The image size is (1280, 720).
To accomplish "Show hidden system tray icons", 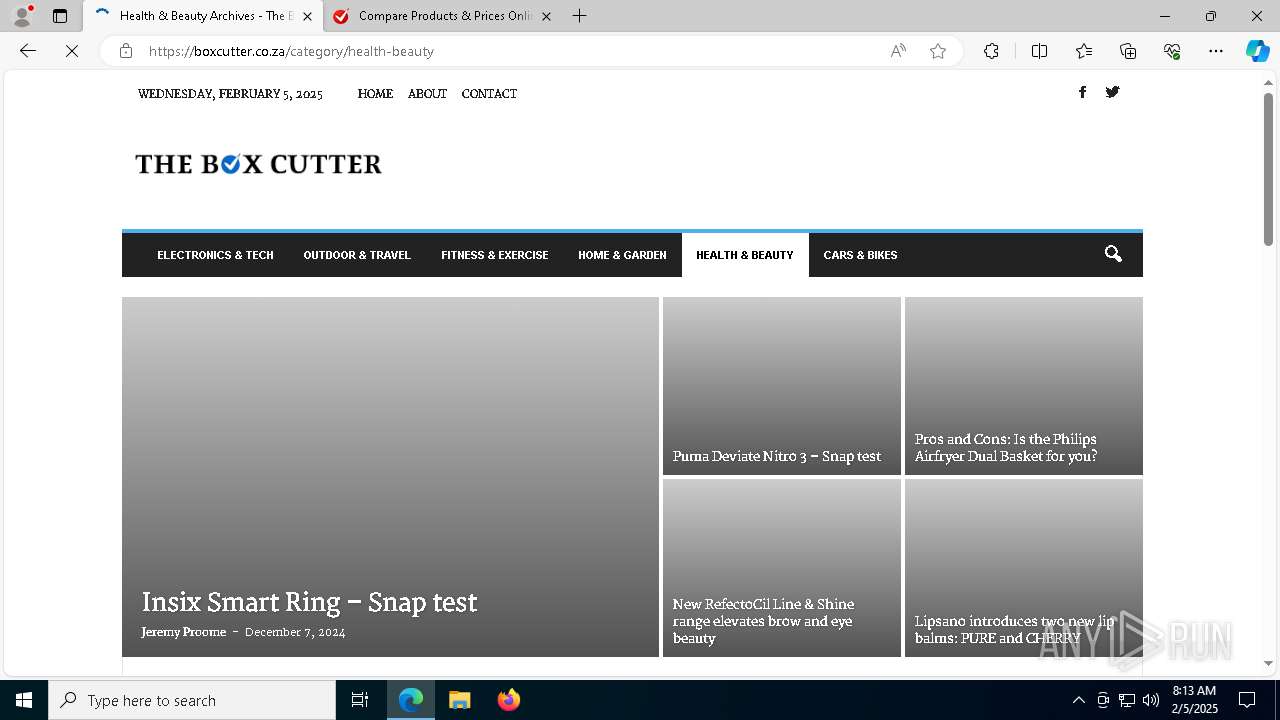I will click(1078, 700).
